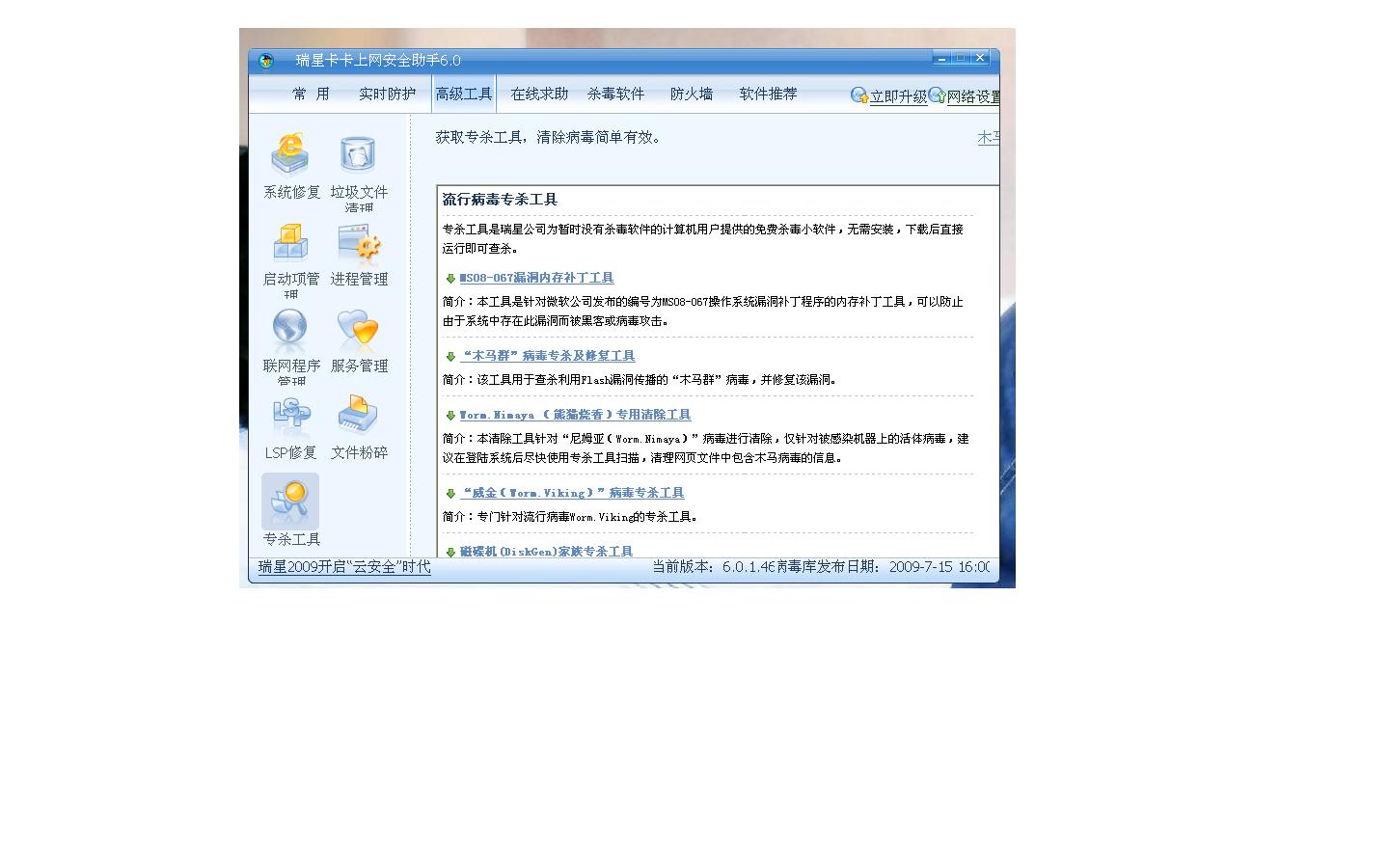
Task: Click the 获取专杀工具 description text
Action: click(551, 137)
